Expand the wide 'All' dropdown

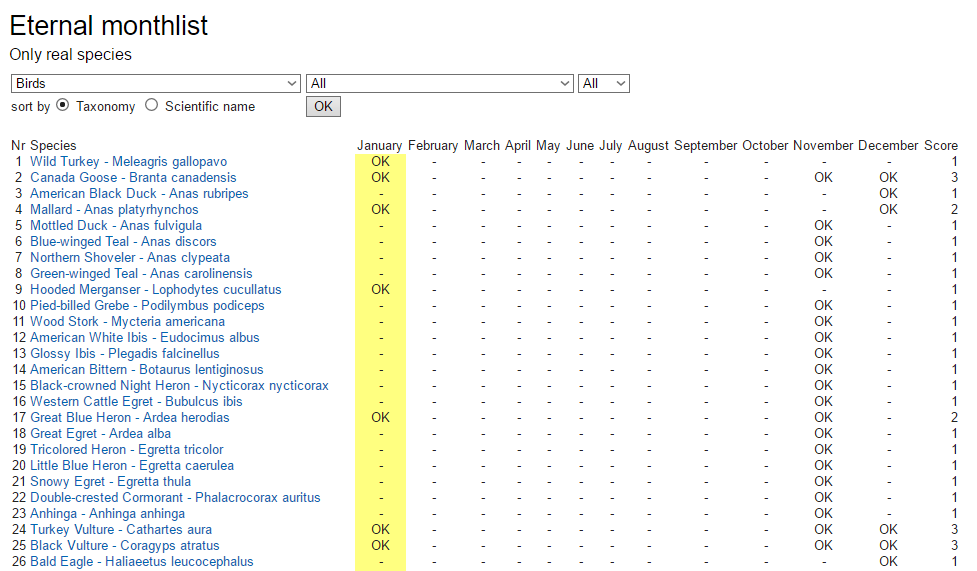tap(440, 83)
